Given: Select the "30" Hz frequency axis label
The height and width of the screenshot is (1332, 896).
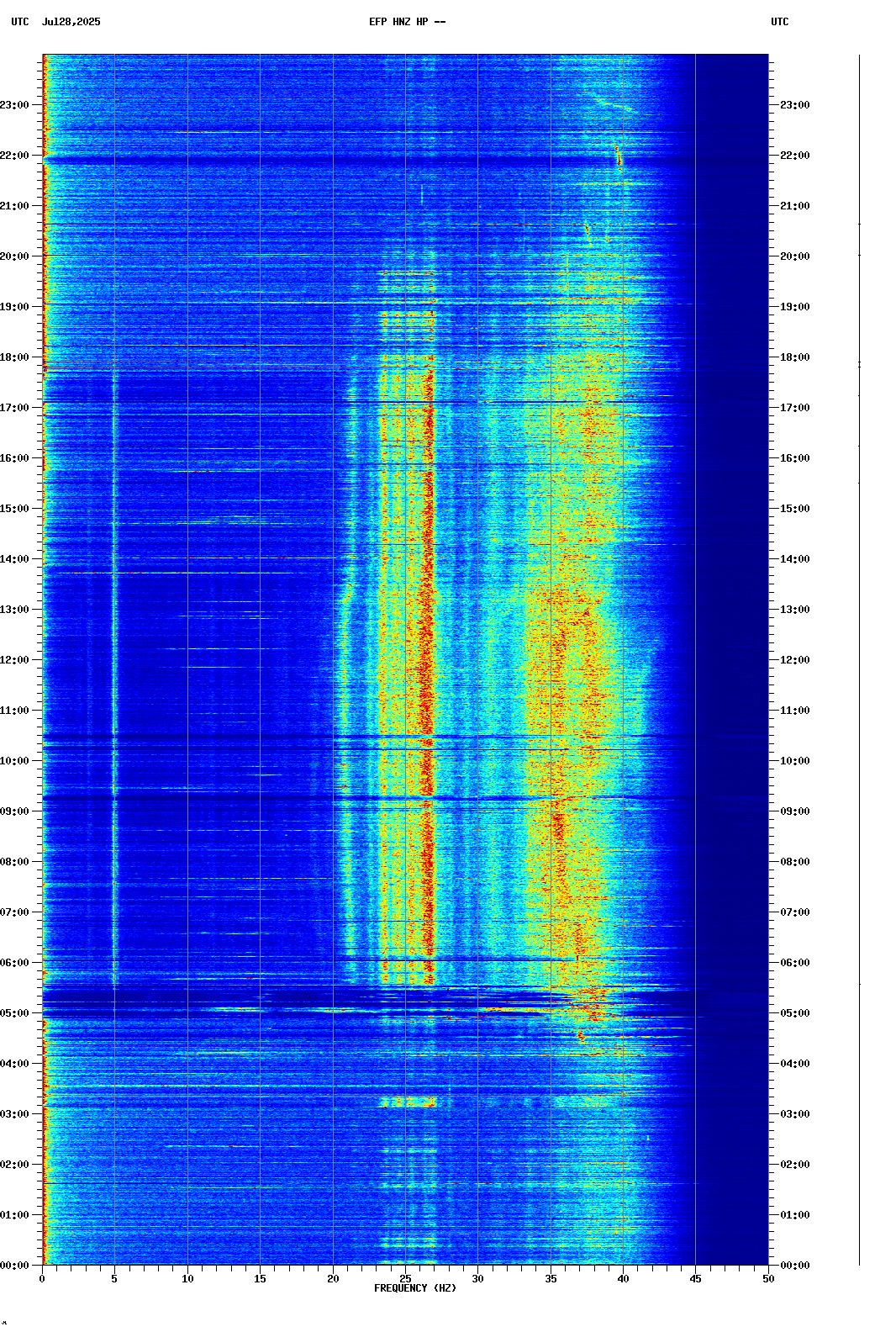Looking at the screenshot, I should coord(477,1279).
